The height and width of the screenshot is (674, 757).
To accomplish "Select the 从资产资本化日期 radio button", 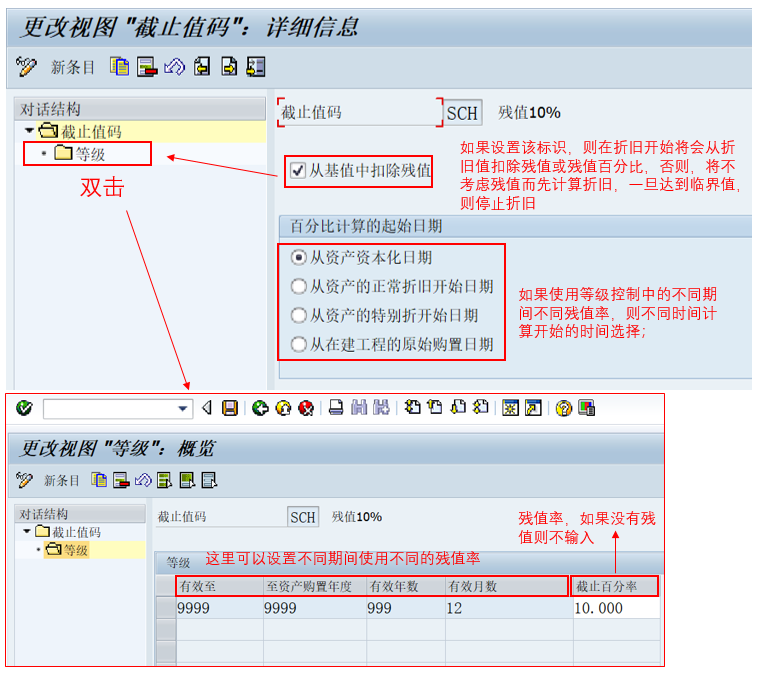I will click(298, 257).
